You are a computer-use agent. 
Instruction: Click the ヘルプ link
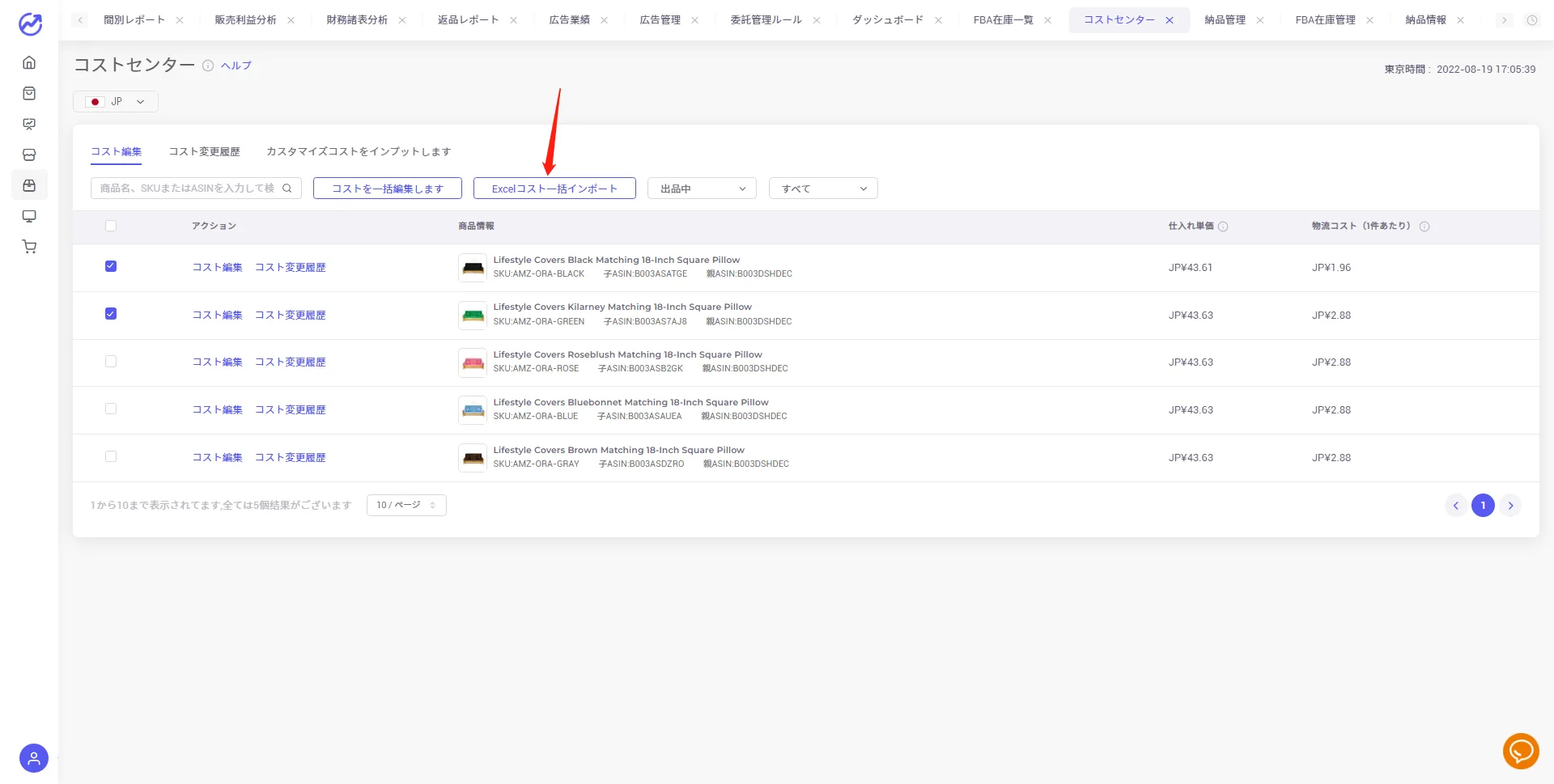[236, 66]
